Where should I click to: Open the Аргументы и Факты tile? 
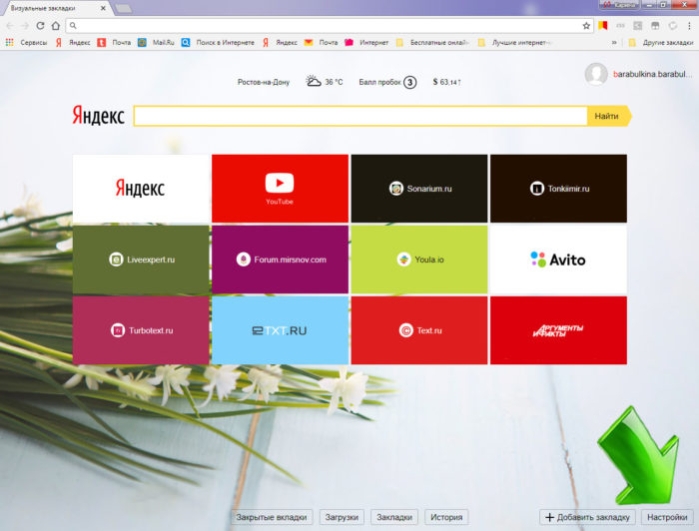(x=559, y=330)
